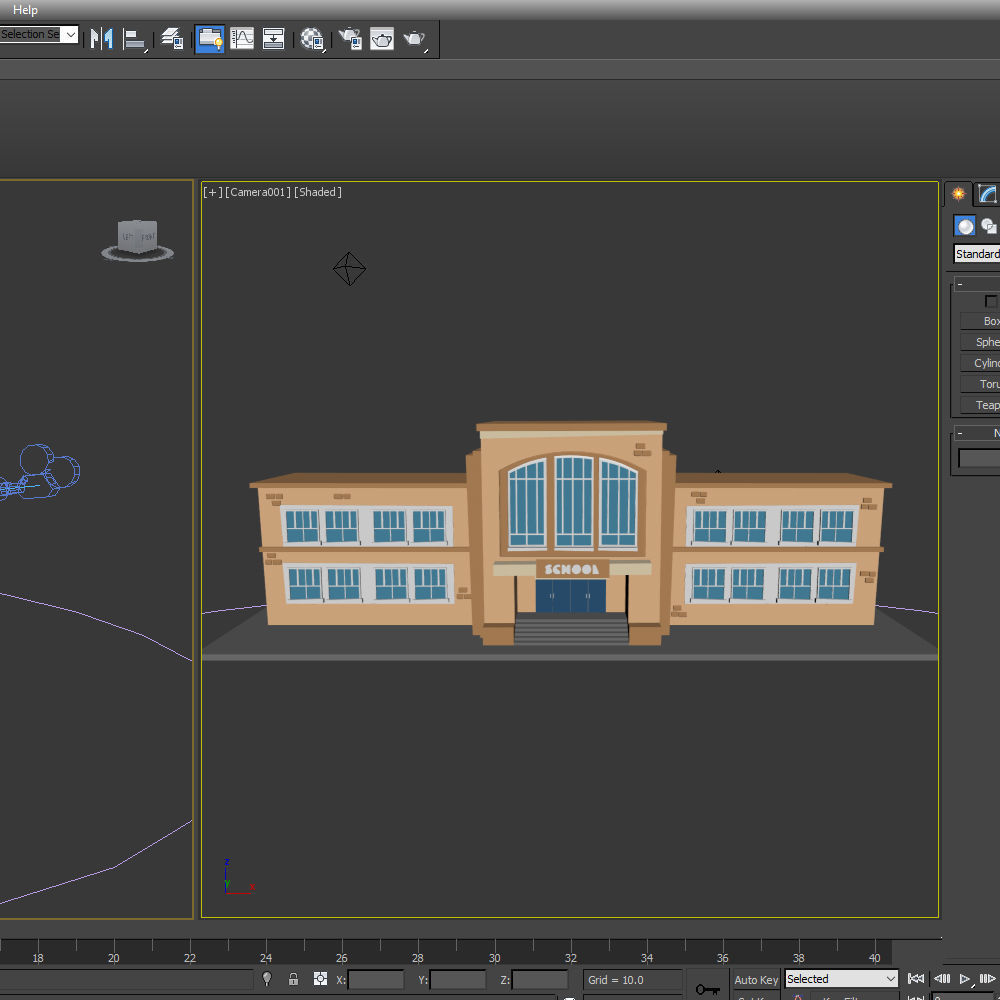
Task: Click the Teapot primitive button
Action: (x=980, y=405)
